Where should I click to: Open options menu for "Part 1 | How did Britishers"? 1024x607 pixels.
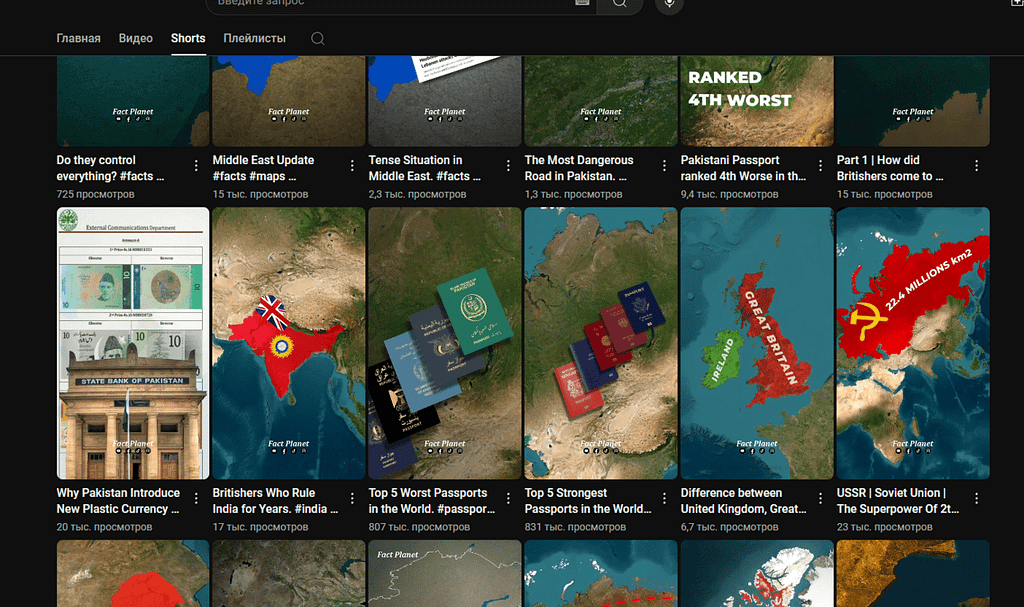(976, 166)
